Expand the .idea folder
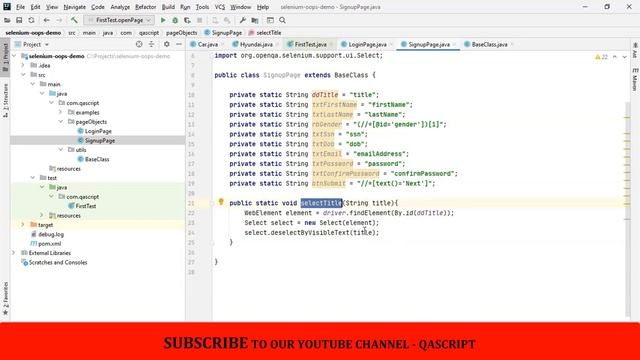 click(x=23, y=65)
